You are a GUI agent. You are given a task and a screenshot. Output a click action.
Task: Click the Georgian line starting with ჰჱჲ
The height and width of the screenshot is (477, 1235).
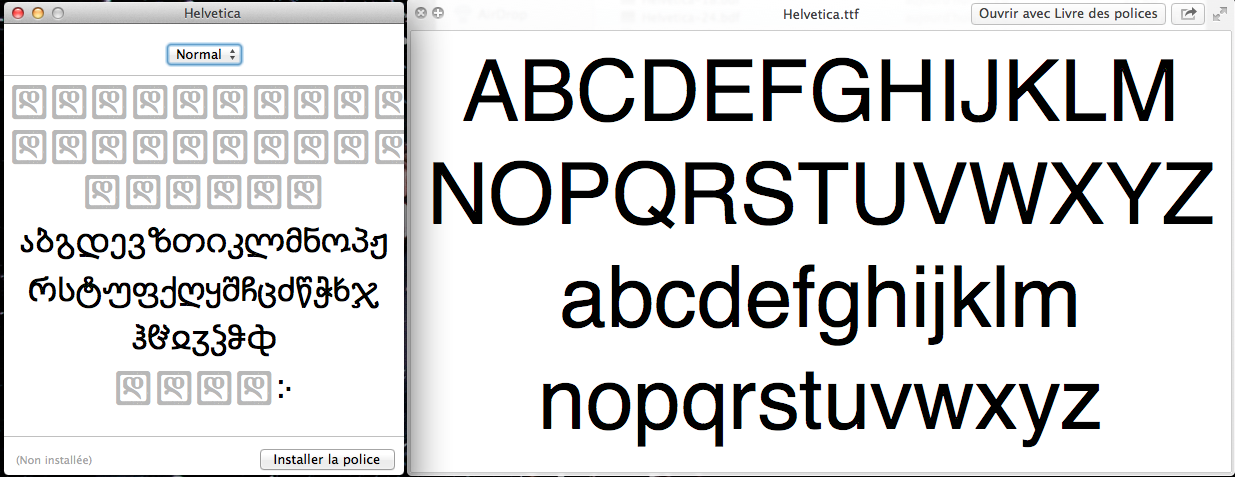click(205, 341)
